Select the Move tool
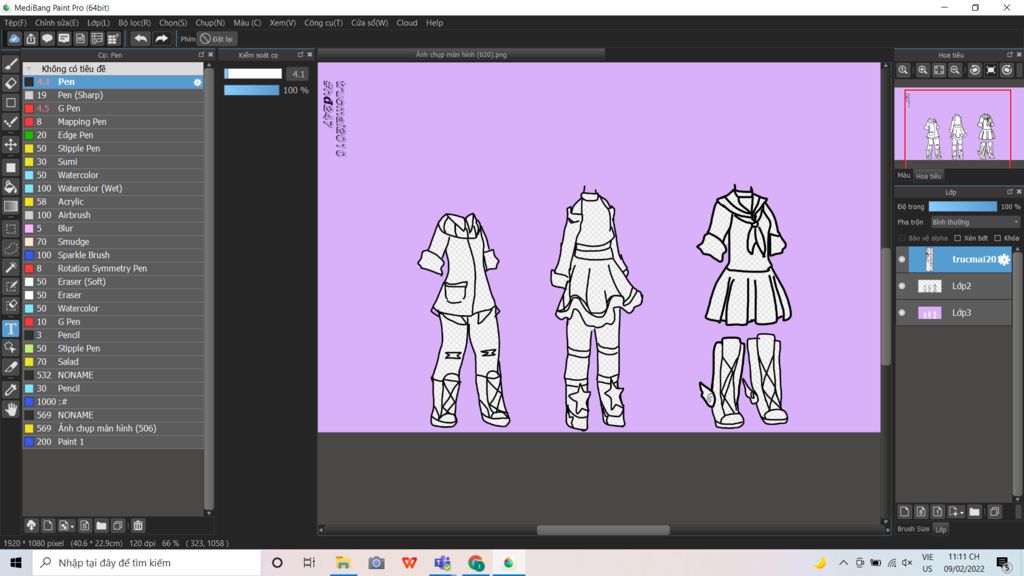The height and width of the screenshot is (576, 1024). (11, 144)
